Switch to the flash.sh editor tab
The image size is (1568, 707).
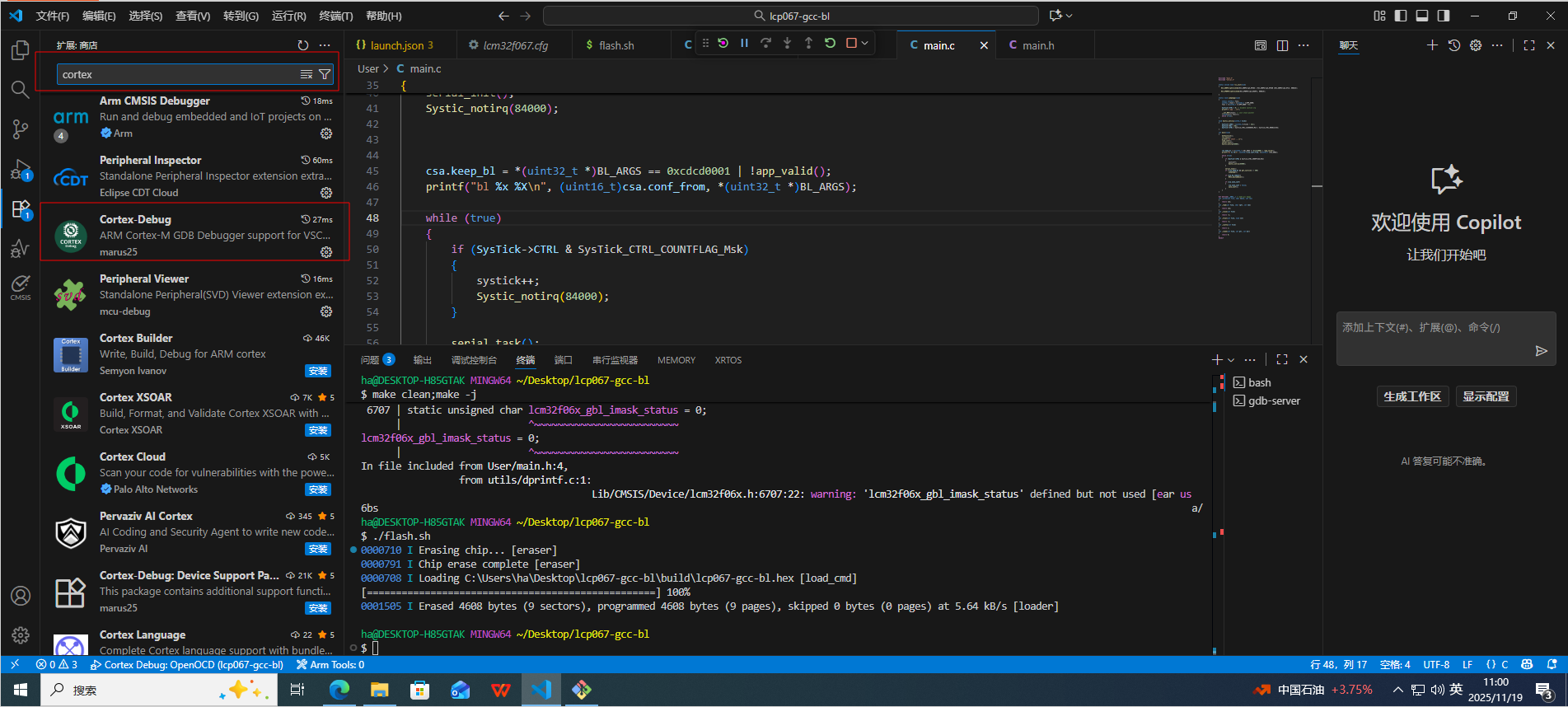tap(615, 45)
